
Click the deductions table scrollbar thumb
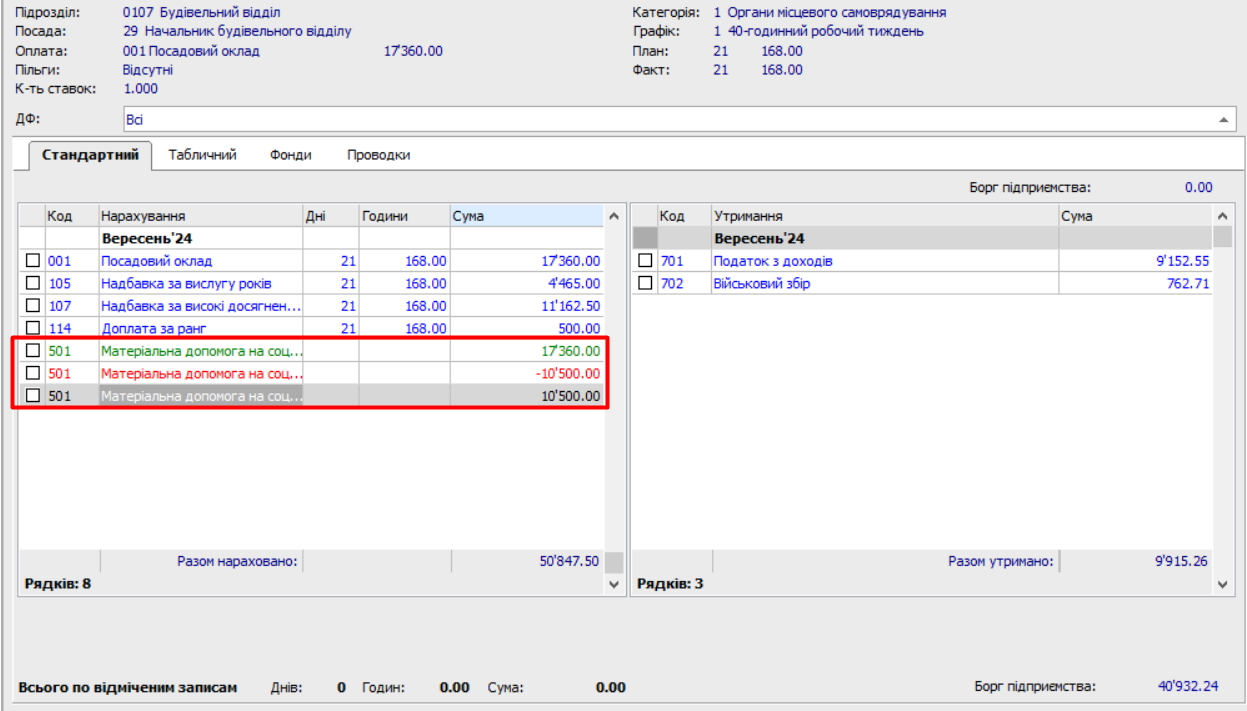coord(1223,237)
